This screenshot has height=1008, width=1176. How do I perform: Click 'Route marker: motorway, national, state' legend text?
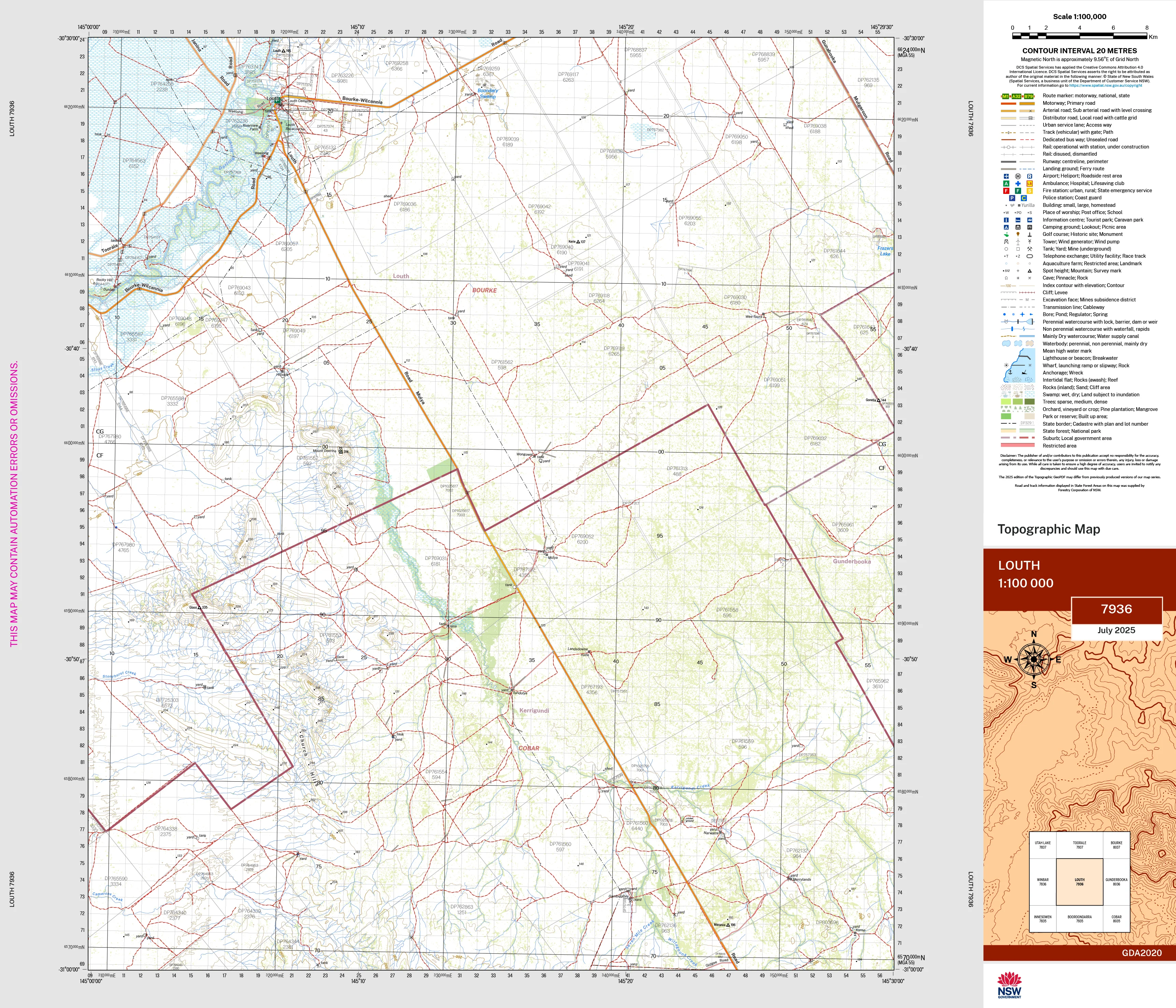pos(1086,96)
